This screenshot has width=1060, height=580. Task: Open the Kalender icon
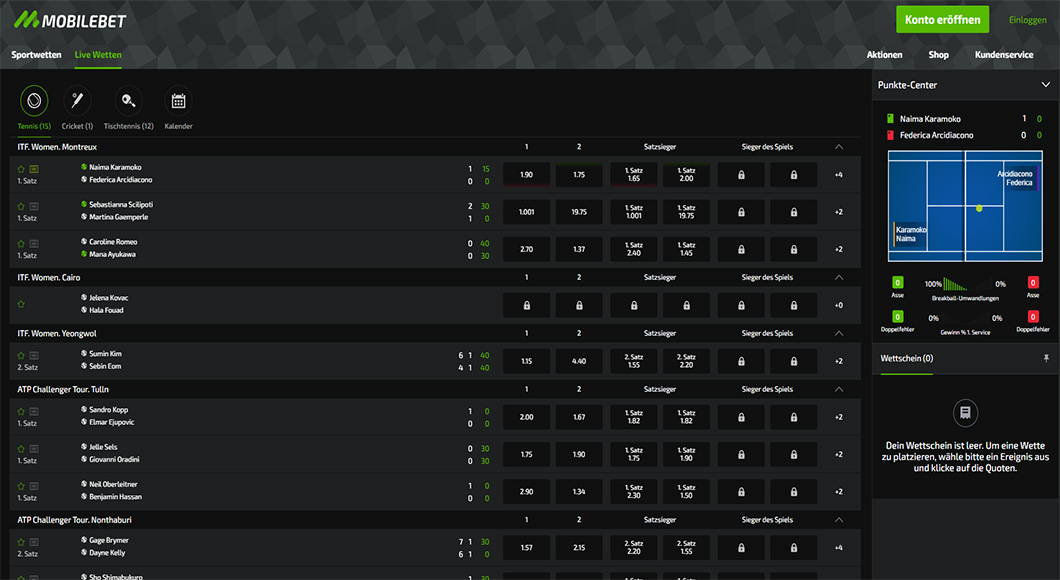[x=178, y=101]
